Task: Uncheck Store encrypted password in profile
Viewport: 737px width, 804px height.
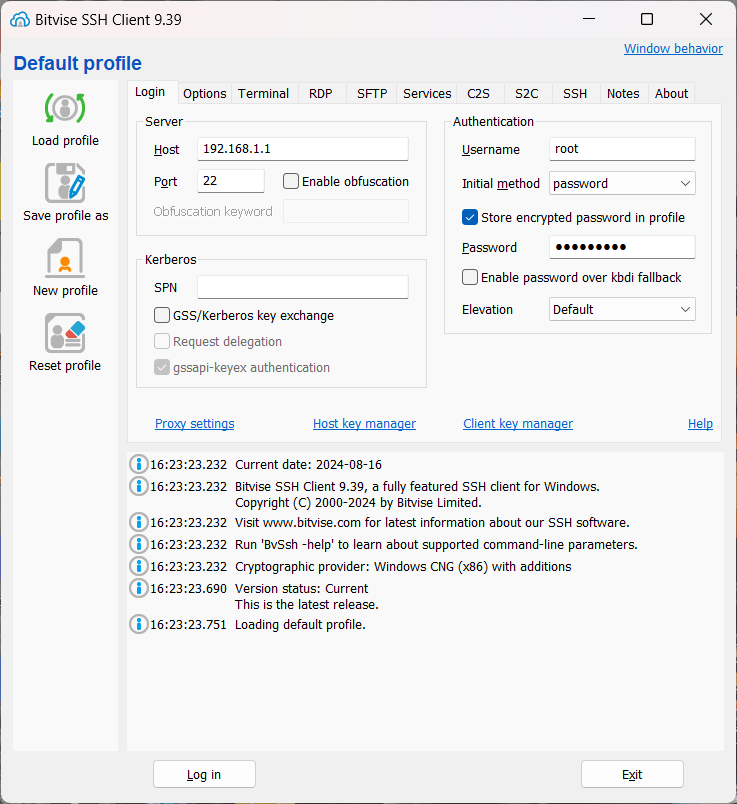Action: tap(470, 217)
